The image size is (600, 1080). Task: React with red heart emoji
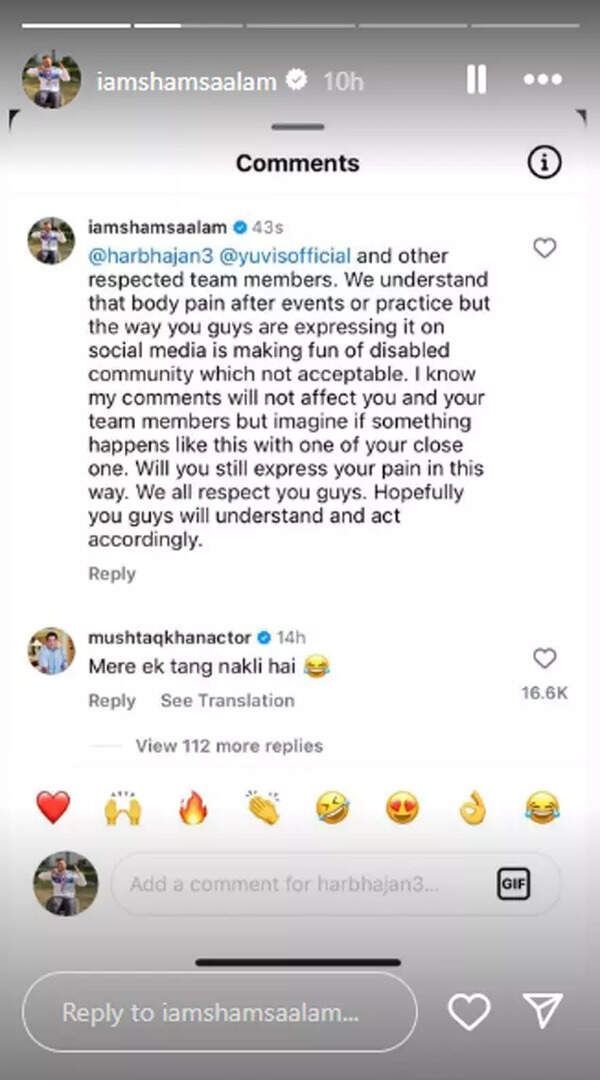[x=53, y=808]
